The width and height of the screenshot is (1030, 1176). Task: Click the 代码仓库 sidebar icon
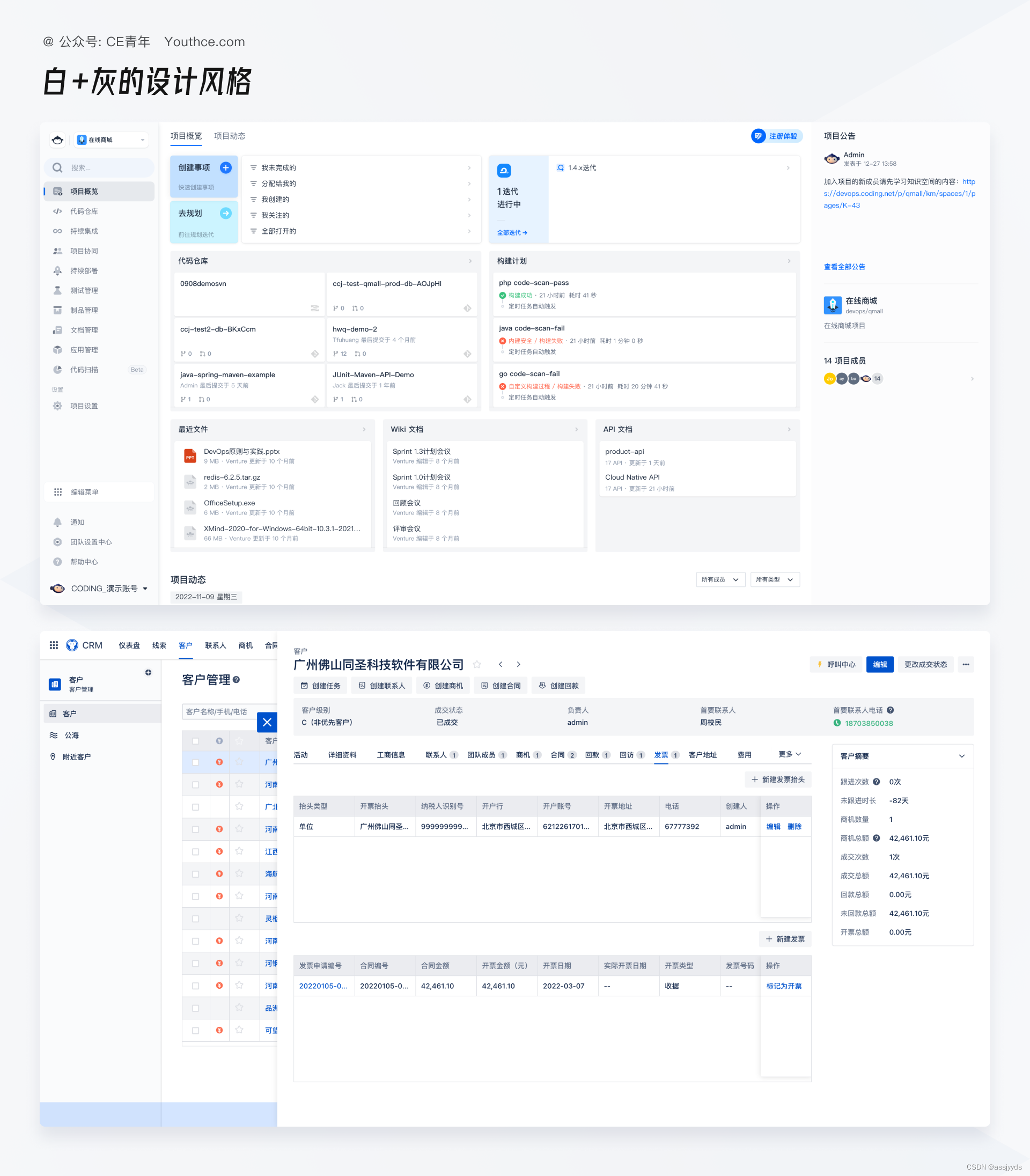point(57,211)
